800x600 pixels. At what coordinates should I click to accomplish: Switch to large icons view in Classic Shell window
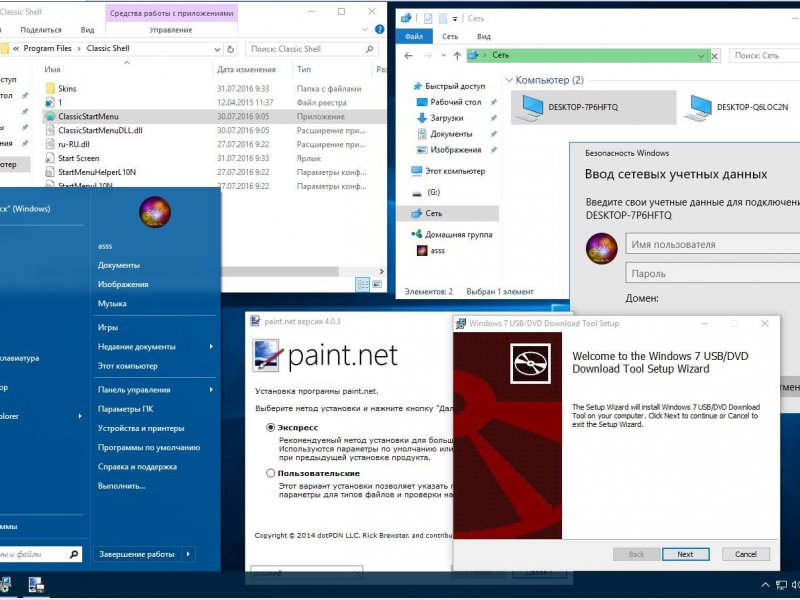(377, 284)
